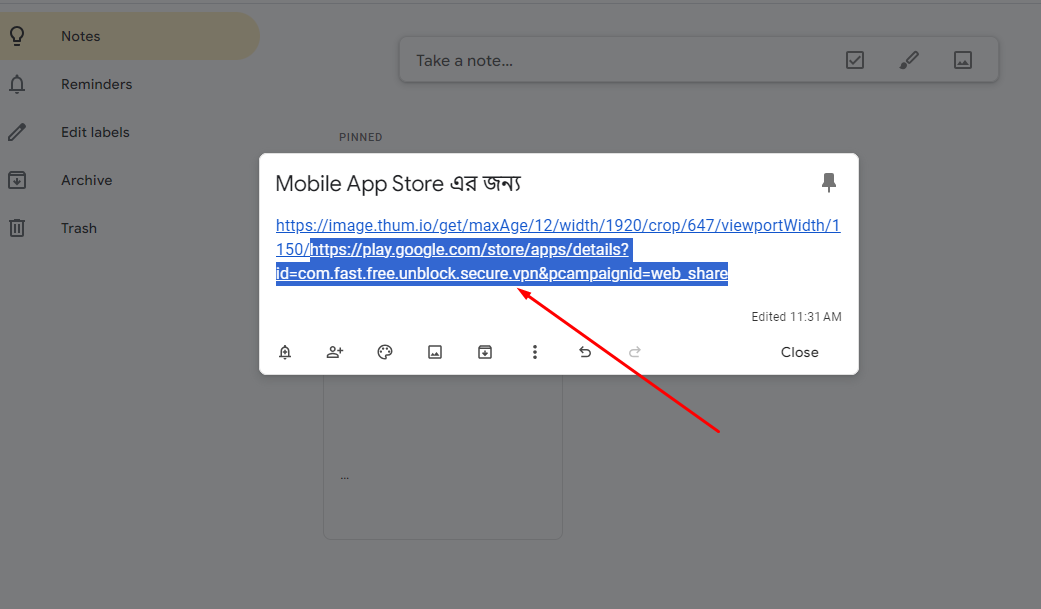
Task: Click the Archive box icon in sidebar
Action: tap(17, 180)
